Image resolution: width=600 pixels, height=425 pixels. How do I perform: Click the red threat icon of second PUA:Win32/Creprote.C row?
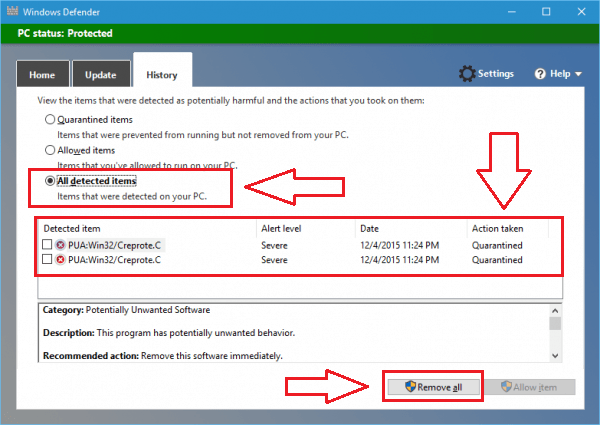[x=60, y=260]
